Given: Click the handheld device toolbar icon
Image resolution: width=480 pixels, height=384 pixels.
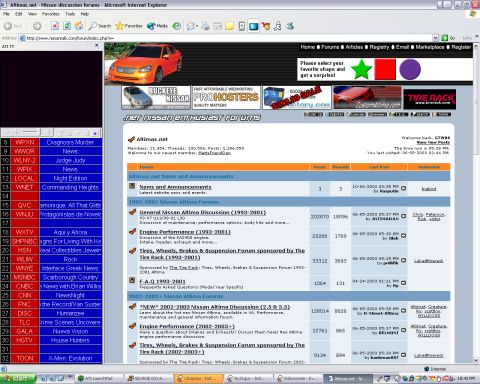Looking at the screenshot, I should point(242,26).
